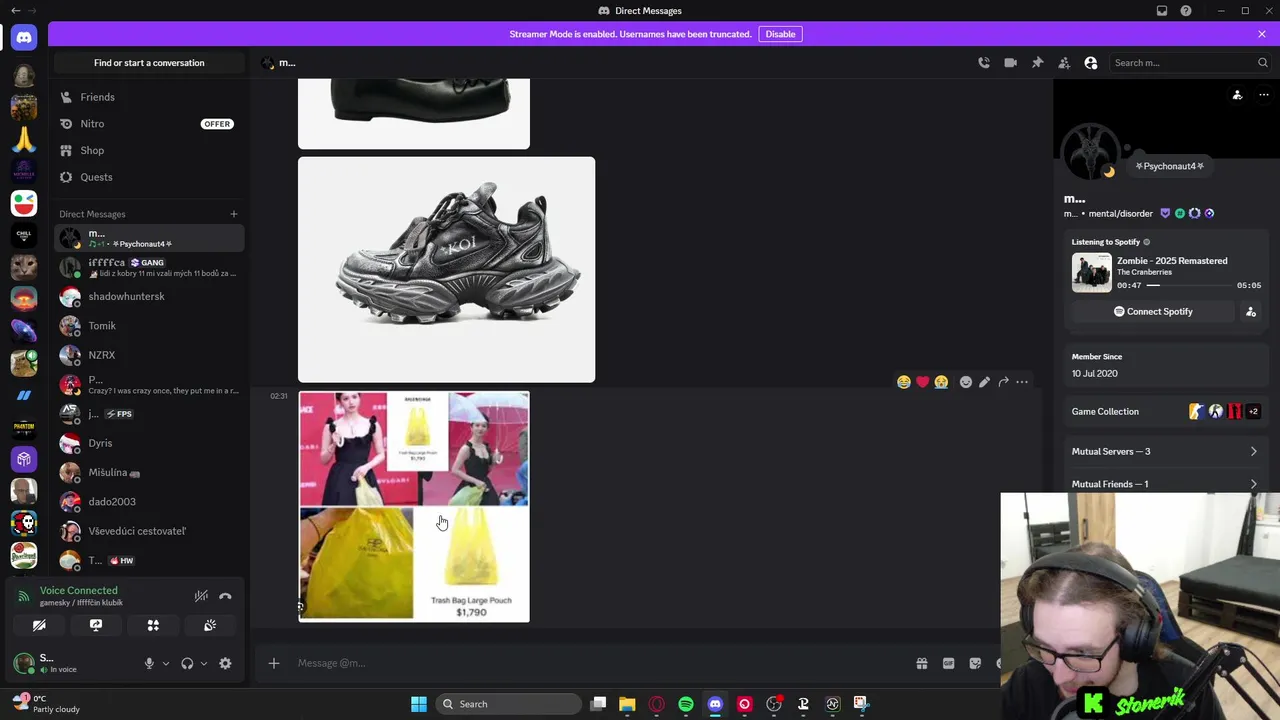Toggle noise suppression in the voice panel
1280x720 pixels.
pyautogui.click(x=201, y=596)
